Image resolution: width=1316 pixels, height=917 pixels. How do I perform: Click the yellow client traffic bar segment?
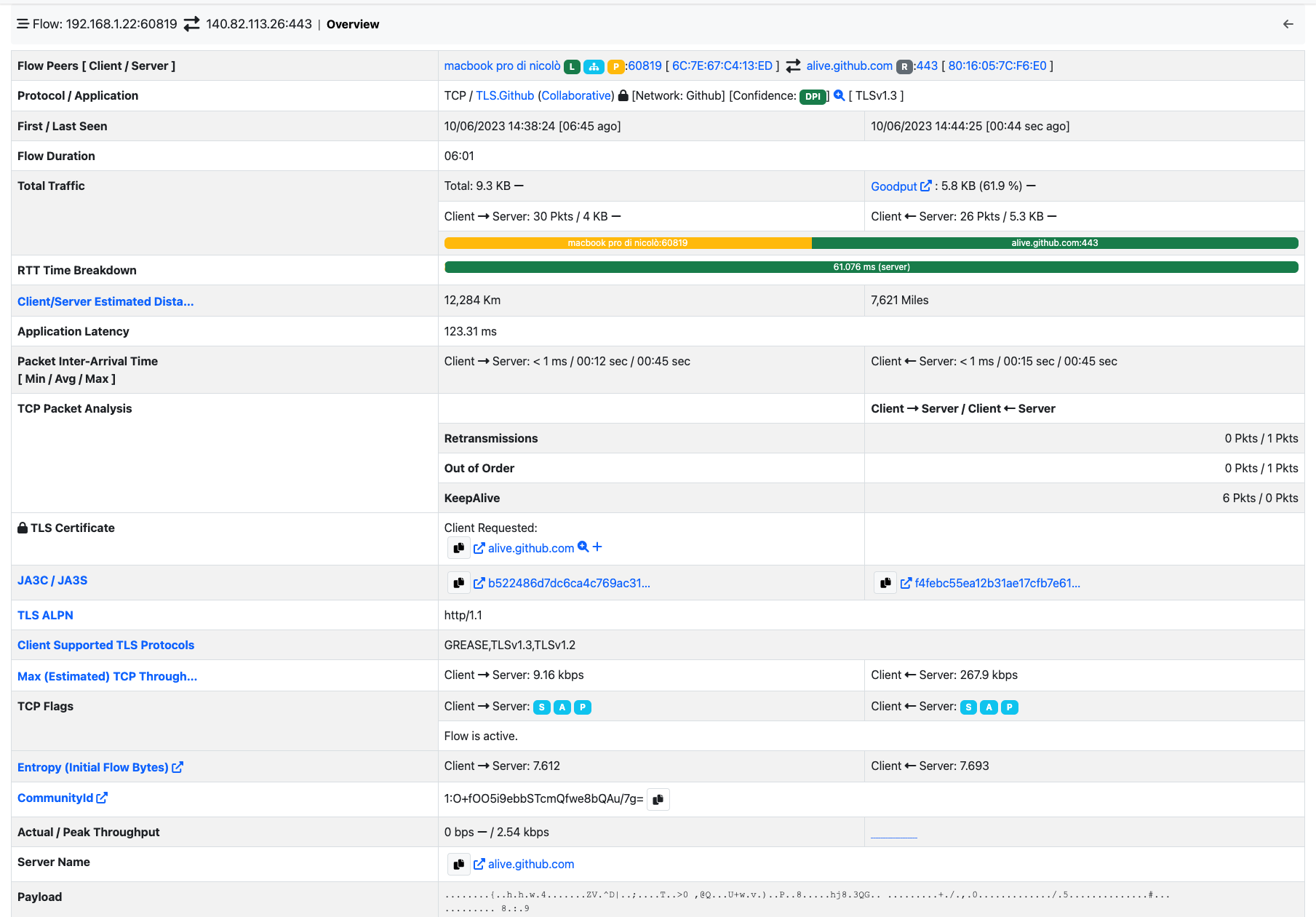click(x=628, y=243)
